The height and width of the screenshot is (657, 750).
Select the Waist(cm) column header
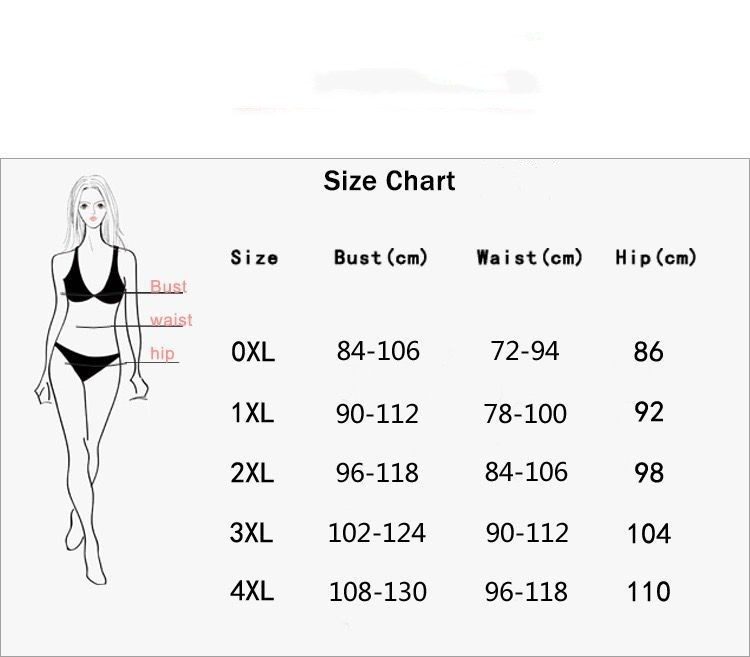pyautogui.click(x=529, y=257)
